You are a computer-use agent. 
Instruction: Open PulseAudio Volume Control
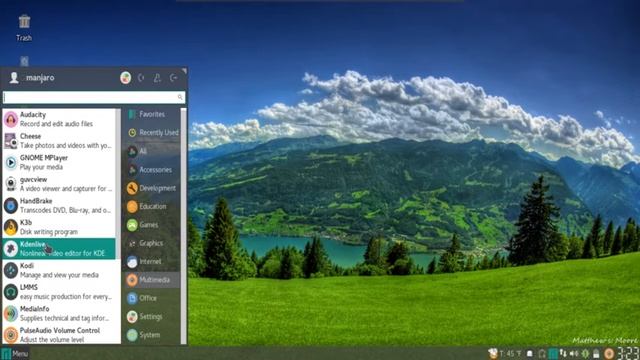[59, 335]
